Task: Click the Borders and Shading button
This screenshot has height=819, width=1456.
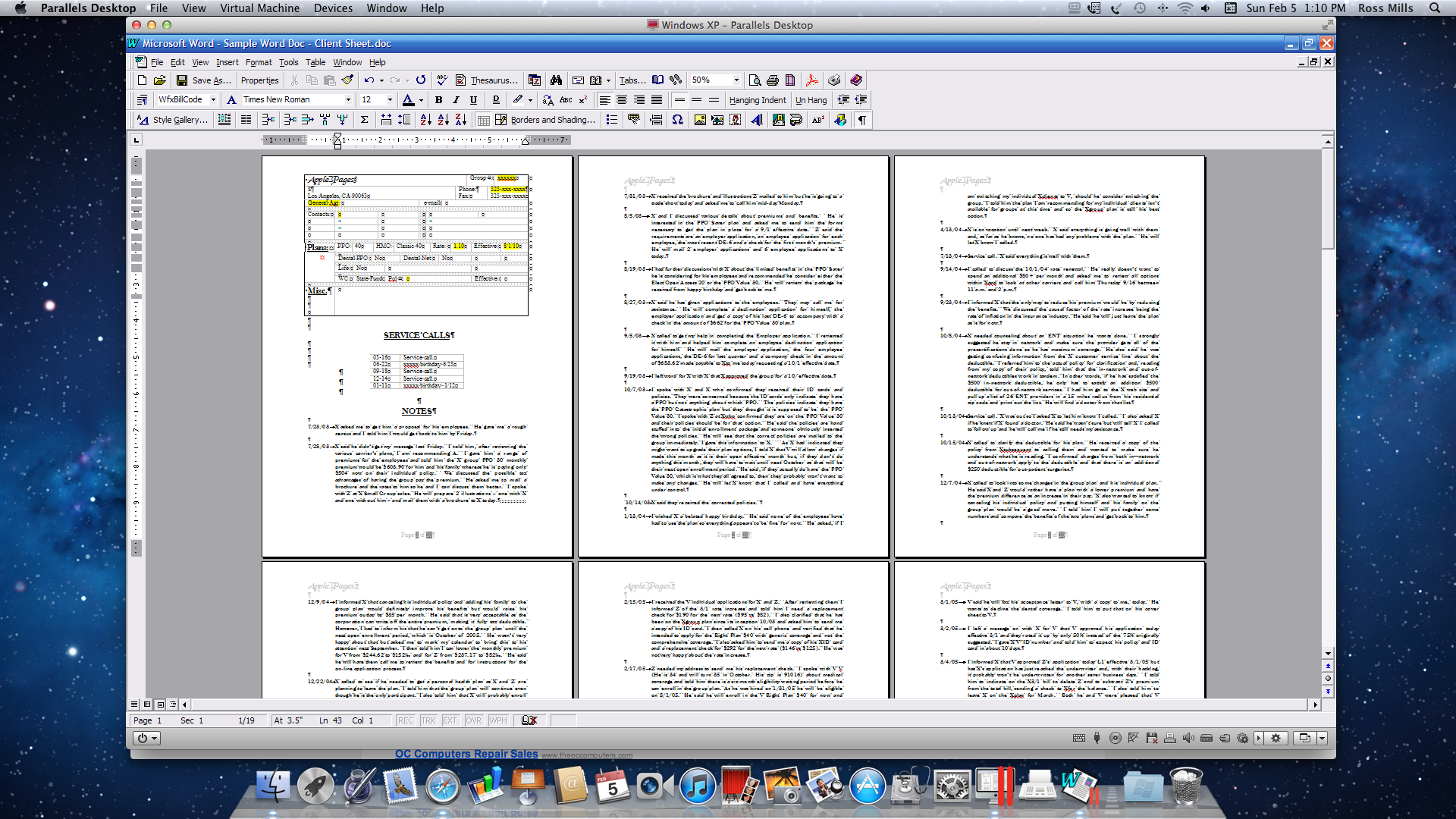Action: point(552,120)
